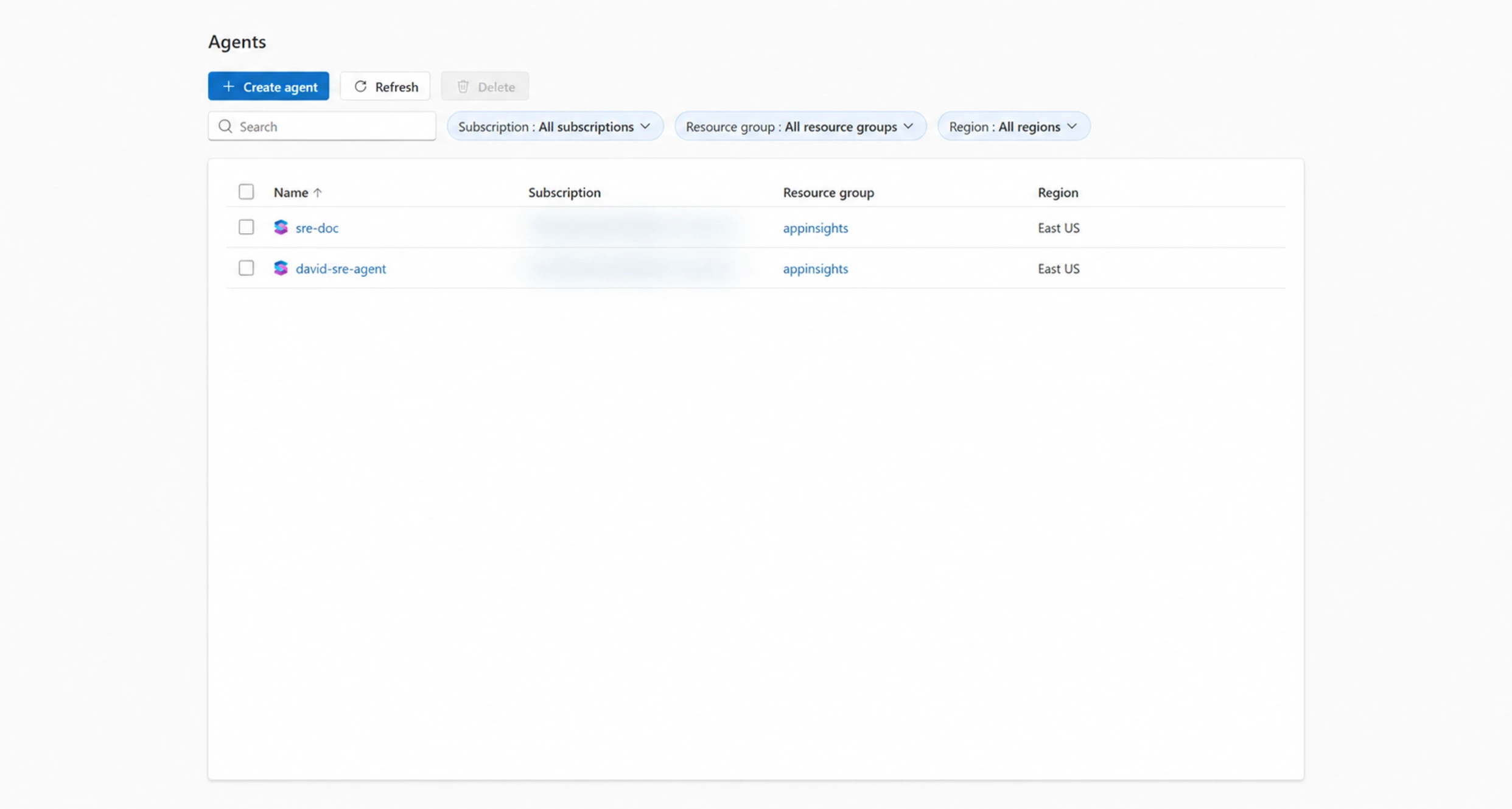Viewport: 1512px width, 809px height.
Task: Click the Create agent button
Action: tap(268, 86)
